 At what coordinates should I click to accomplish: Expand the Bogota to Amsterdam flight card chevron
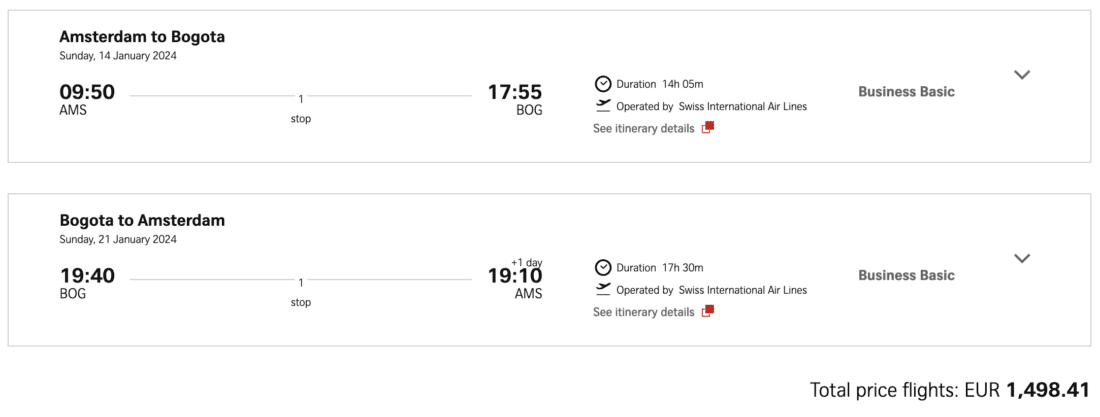1021,258
